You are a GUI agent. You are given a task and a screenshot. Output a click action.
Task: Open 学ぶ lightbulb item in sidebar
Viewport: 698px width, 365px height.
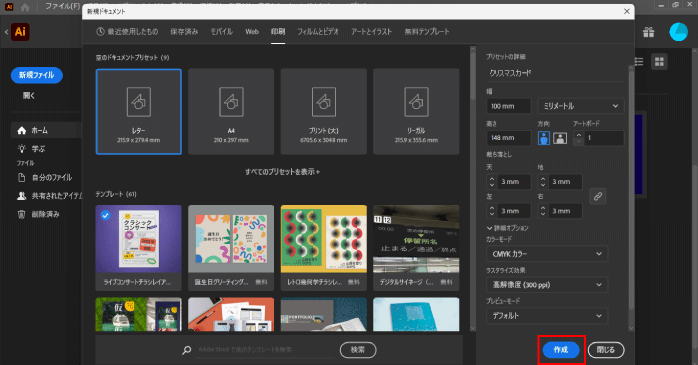(31, 149)
